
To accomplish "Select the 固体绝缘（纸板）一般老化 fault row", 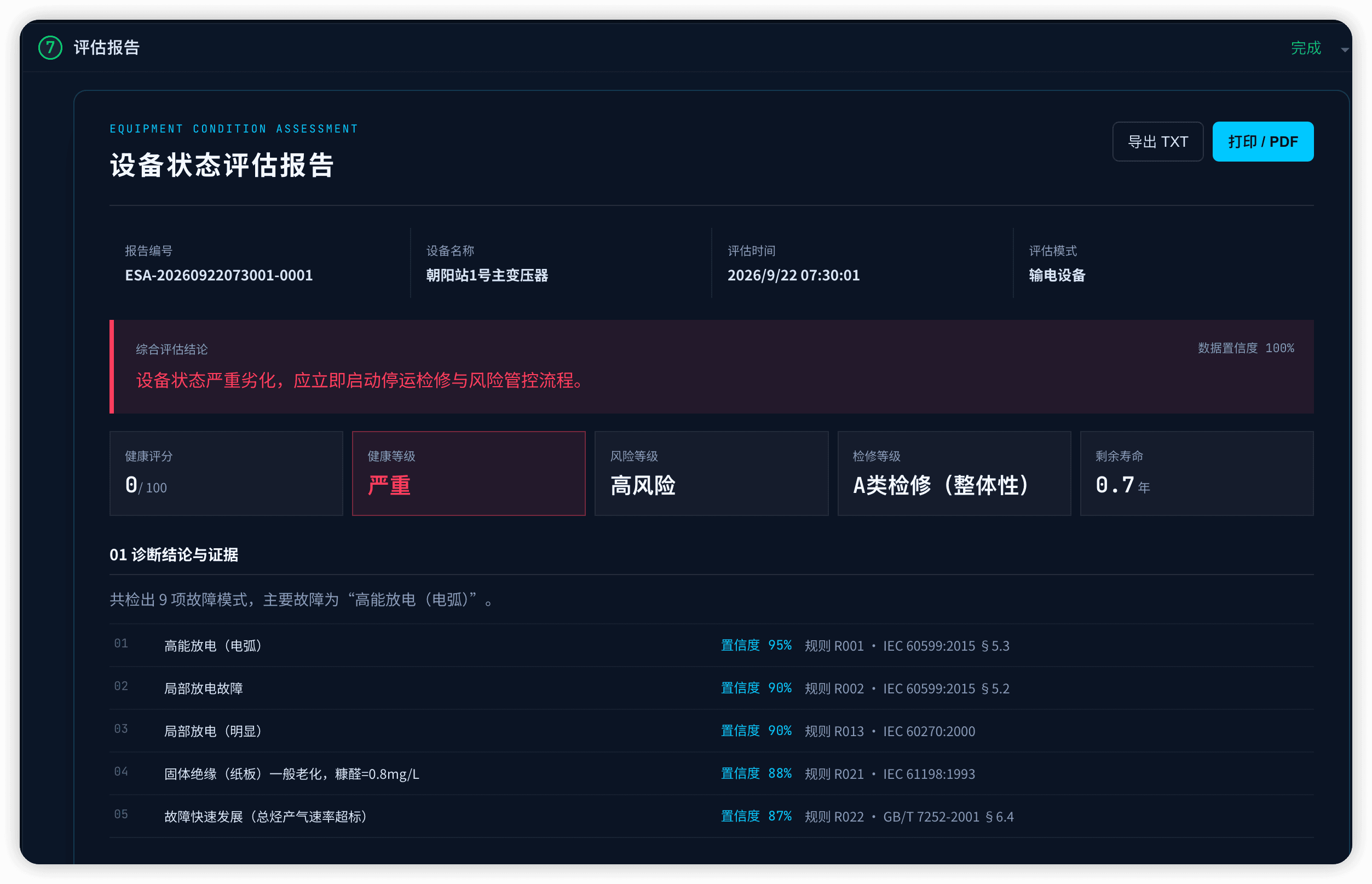I will (x=712, y=773).
